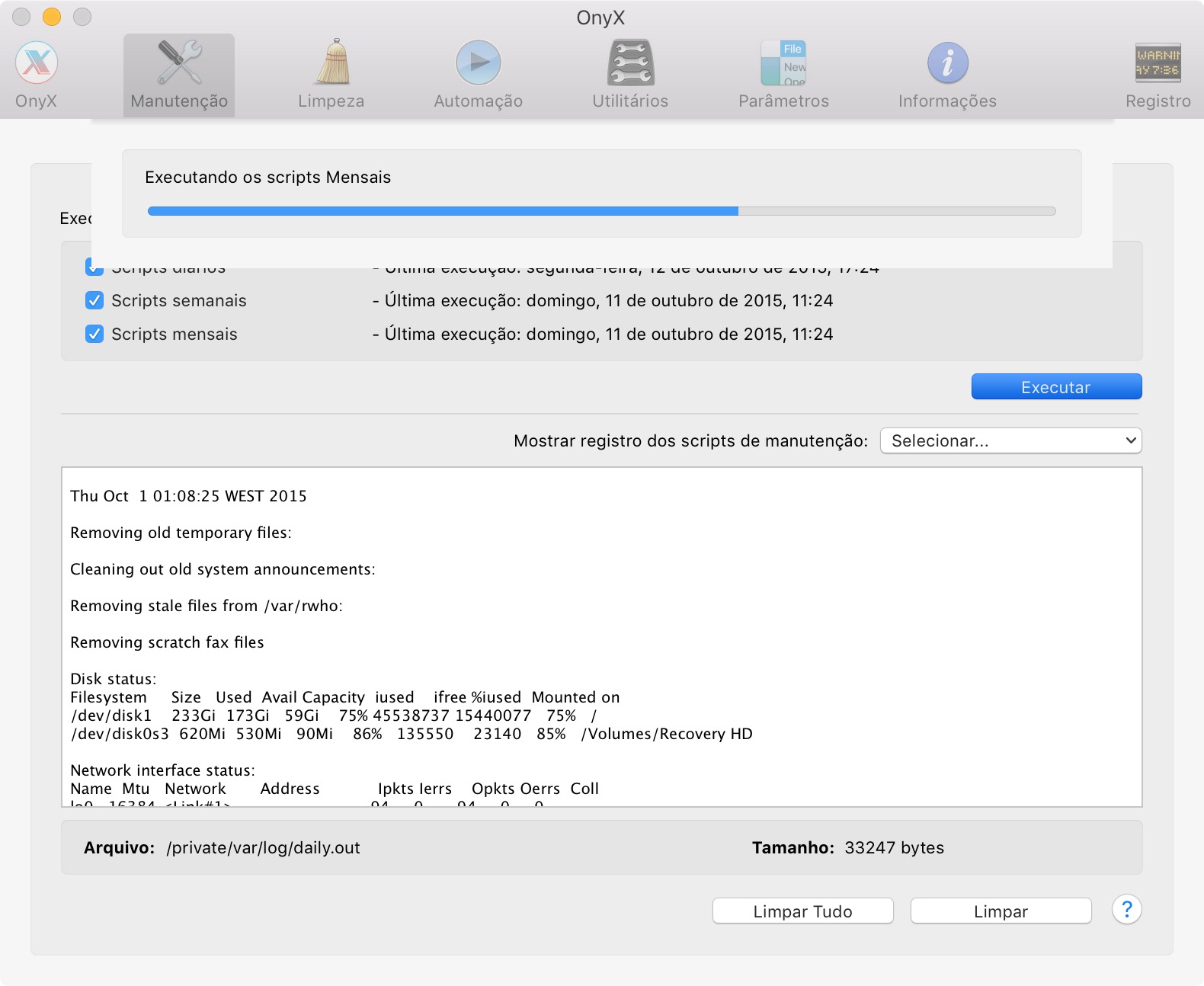Uncheck the Scripts semanais checkbox
This screenshot has width=1204, height=986.
coord(94,300)
